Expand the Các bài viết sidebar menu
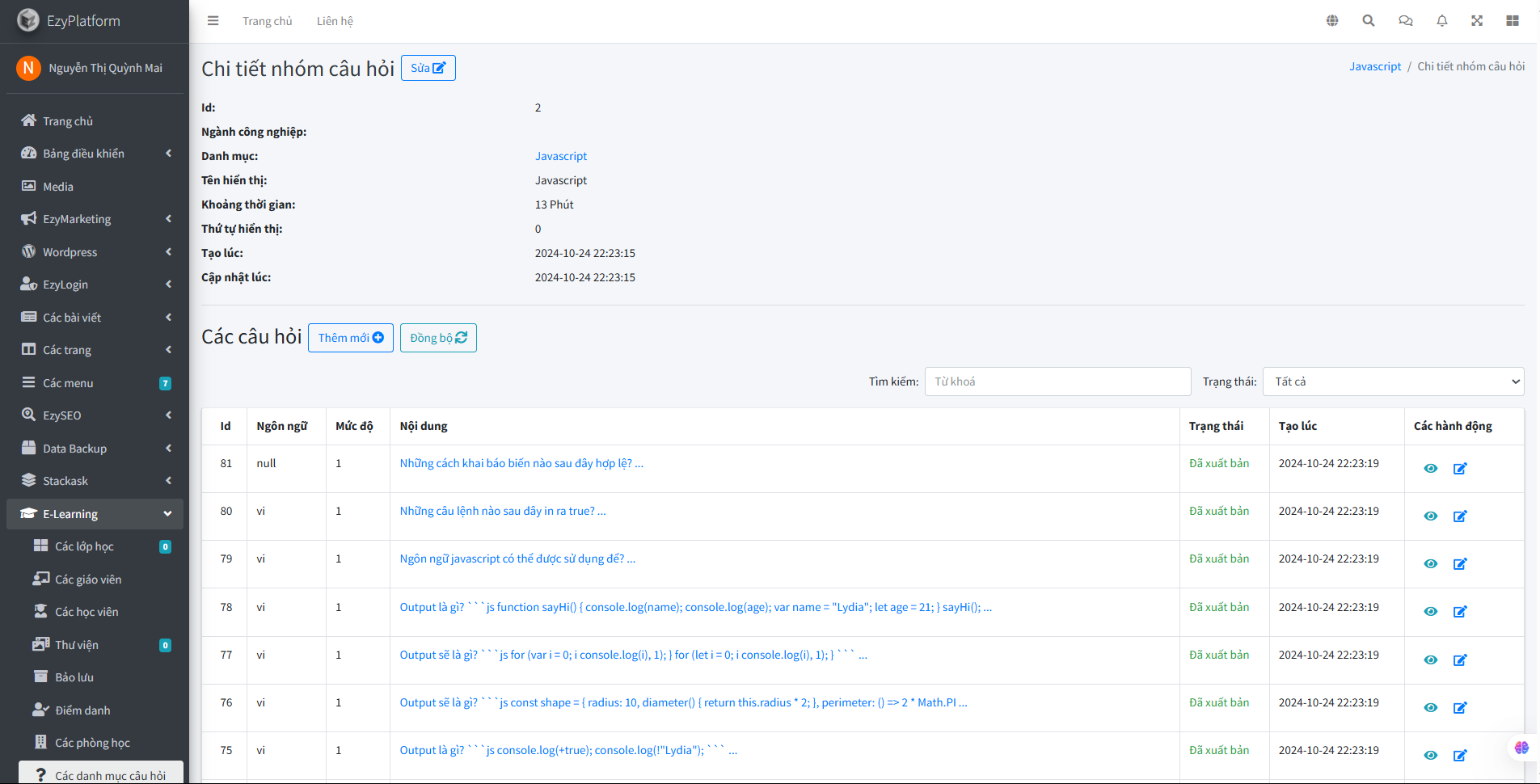This screenshot has height=784, width=1540. 95,318
